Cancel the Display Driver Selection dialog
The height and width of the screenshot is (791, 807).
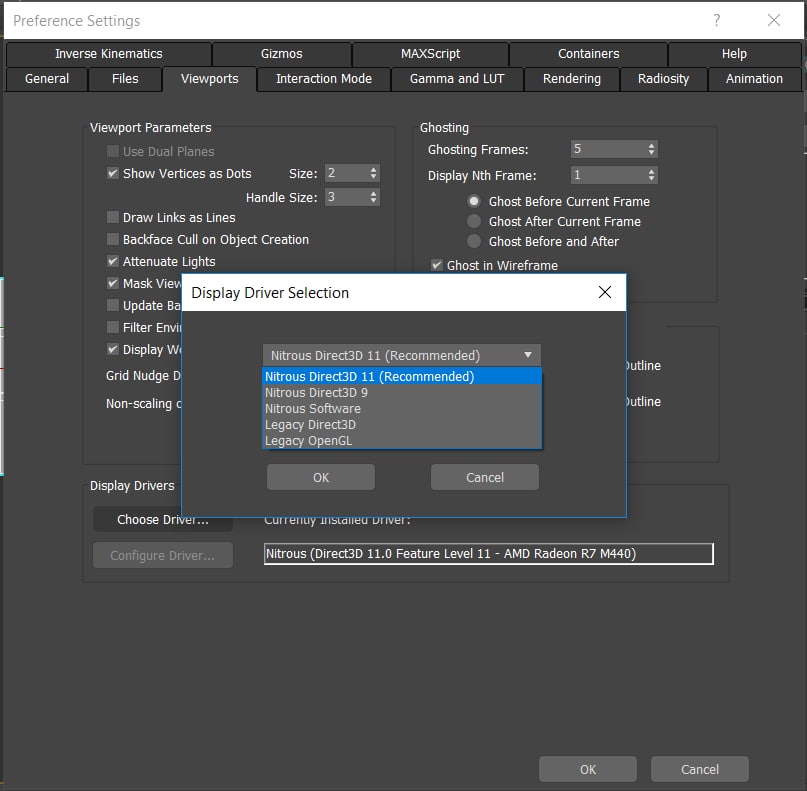click(485, 477)
